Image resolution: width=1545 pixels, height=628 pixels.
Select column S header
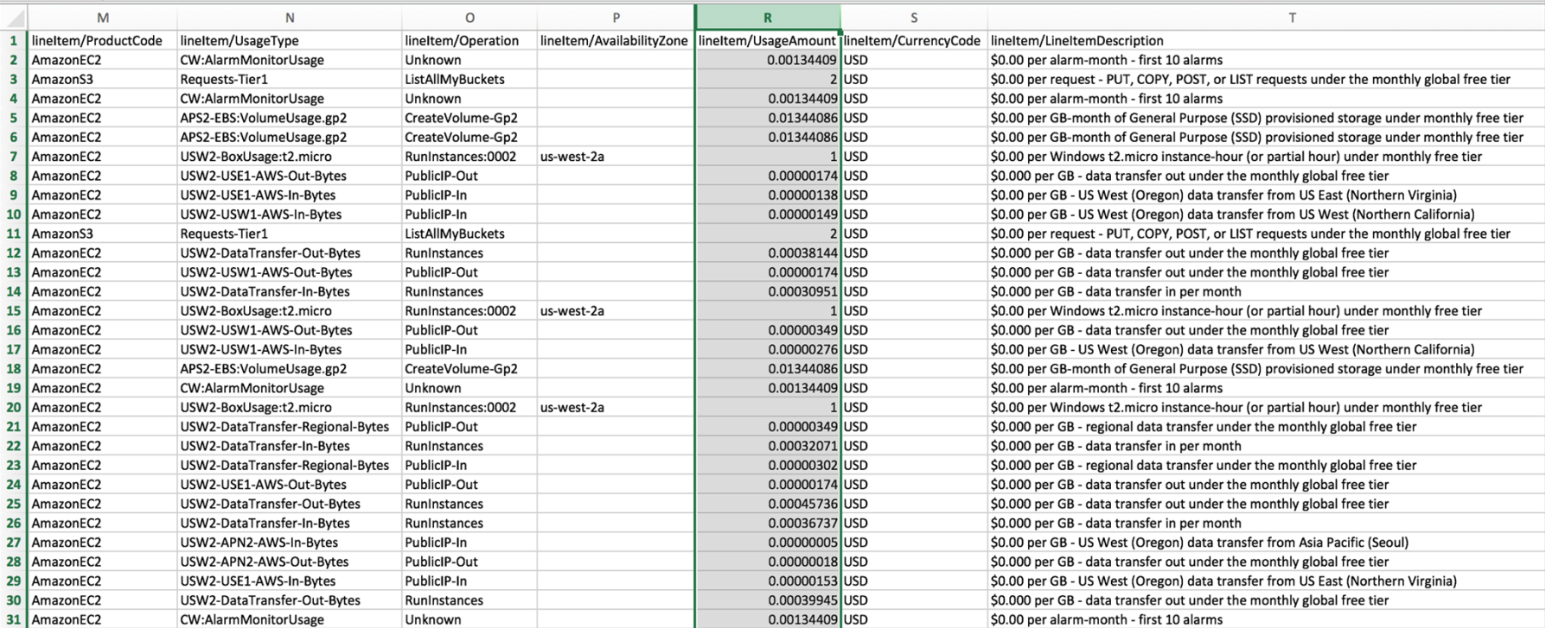click(x=914, y=16)
